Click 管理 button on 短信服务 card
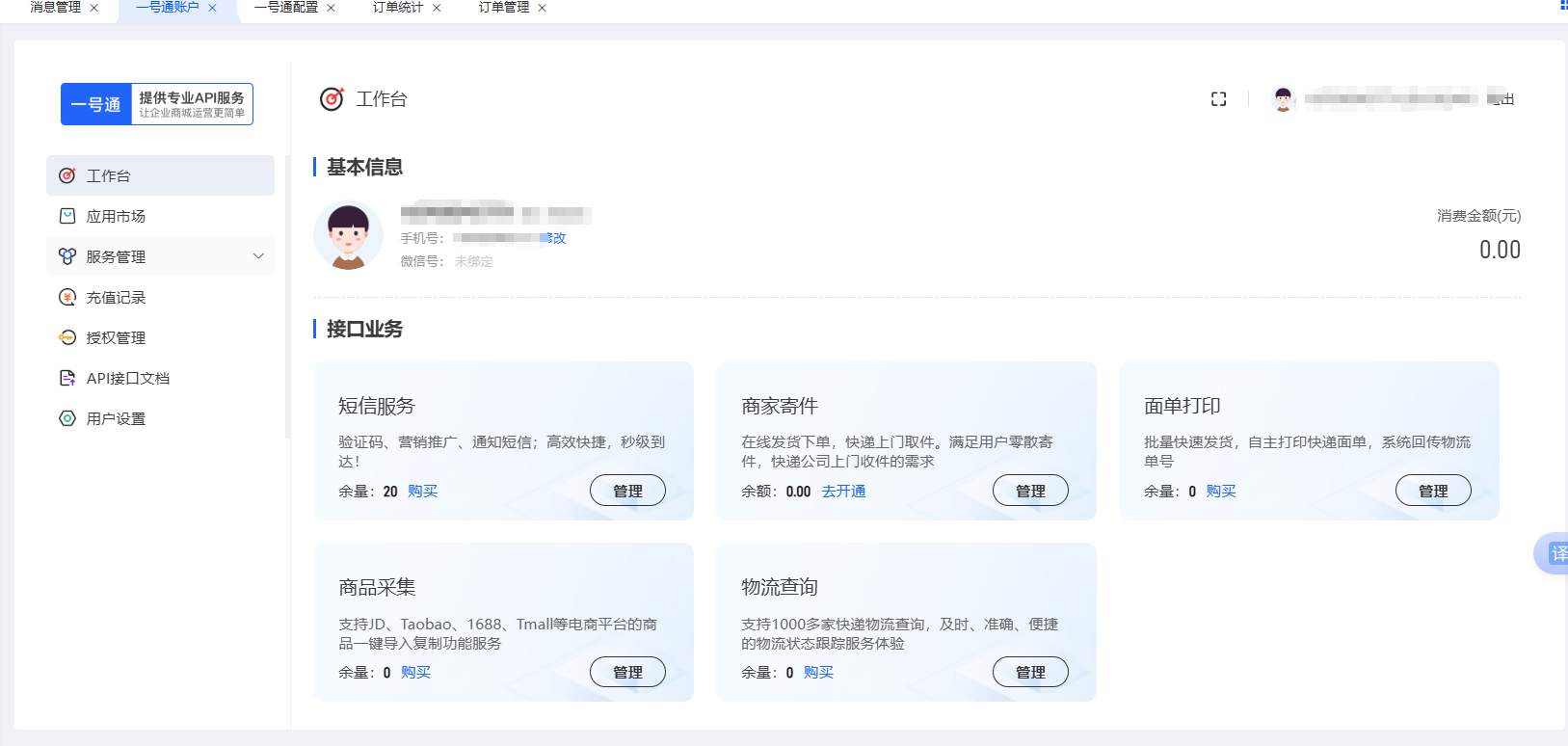Viewport: 1568px width, 746px height. 627,491
